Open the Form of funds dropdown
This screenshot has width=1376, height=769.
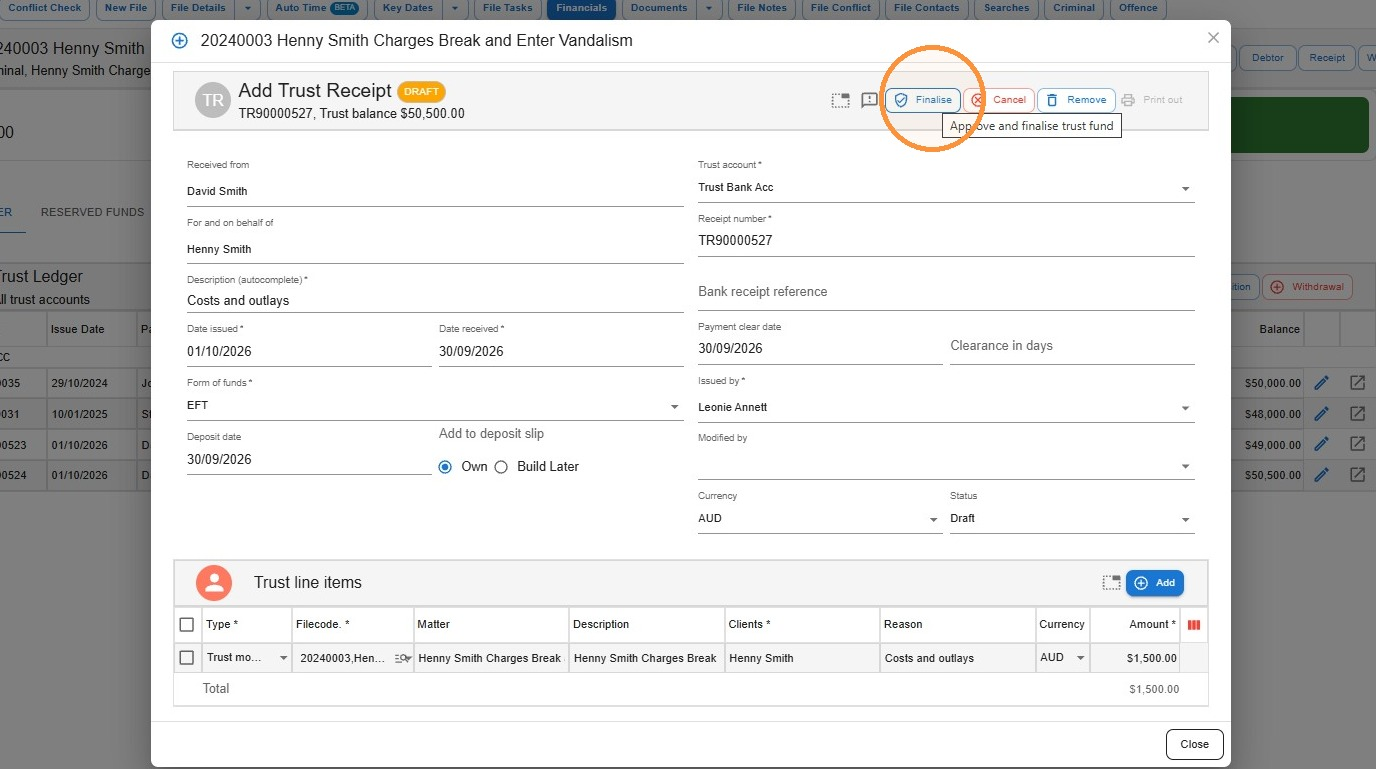coord(675,407)
